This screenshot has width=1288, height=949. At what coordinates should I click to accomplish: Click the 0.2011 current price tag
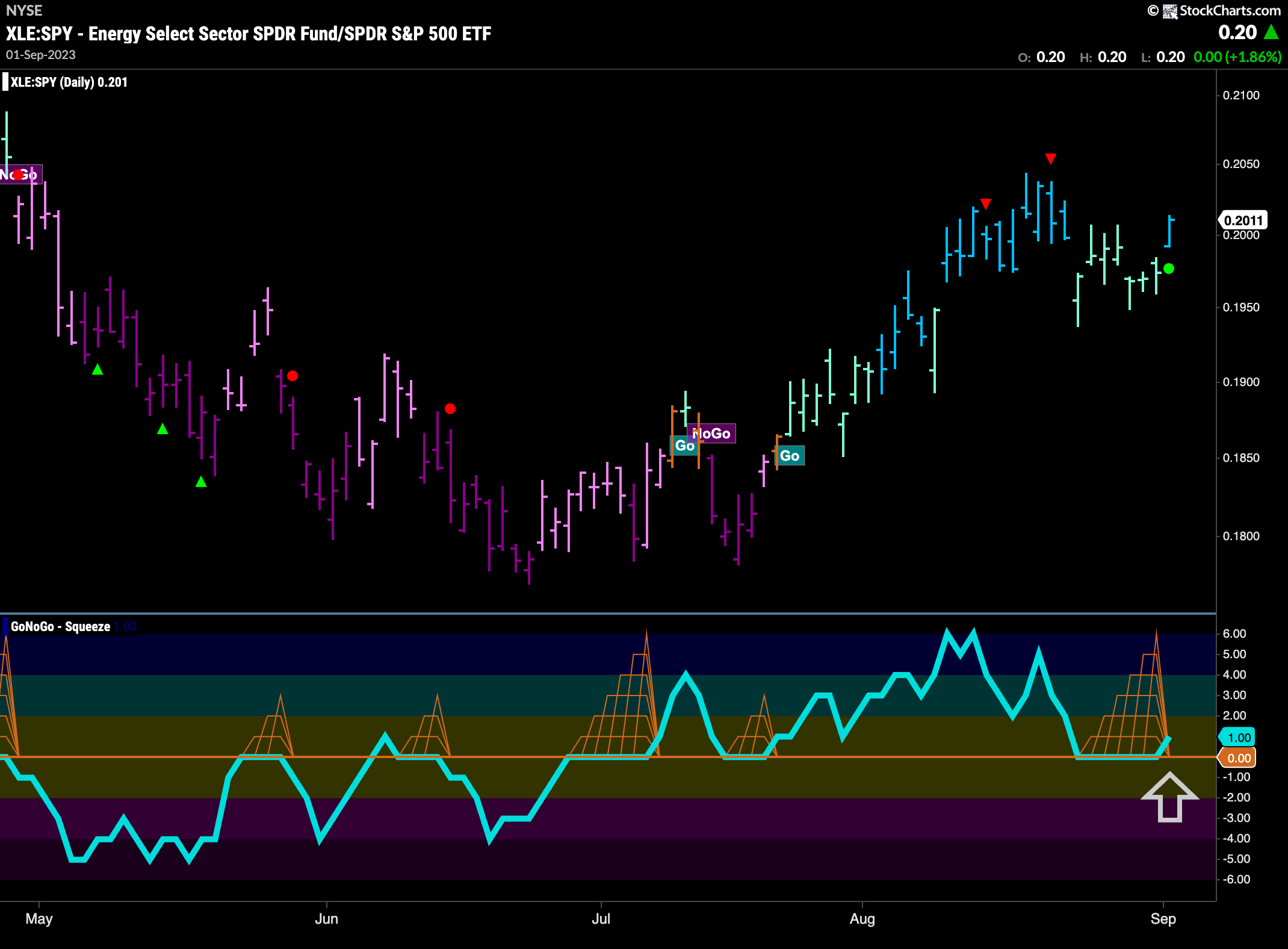(1243, 220)
